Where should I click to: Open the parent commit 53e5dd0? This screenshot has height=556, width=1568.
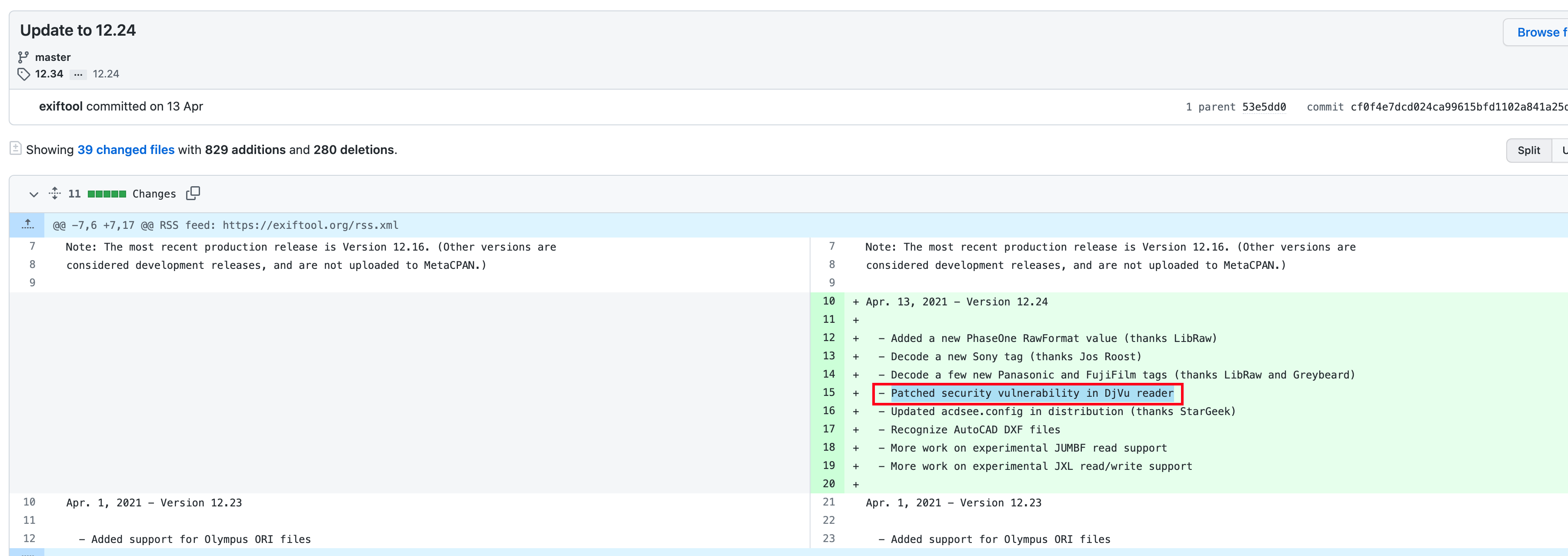(1264, 107)
